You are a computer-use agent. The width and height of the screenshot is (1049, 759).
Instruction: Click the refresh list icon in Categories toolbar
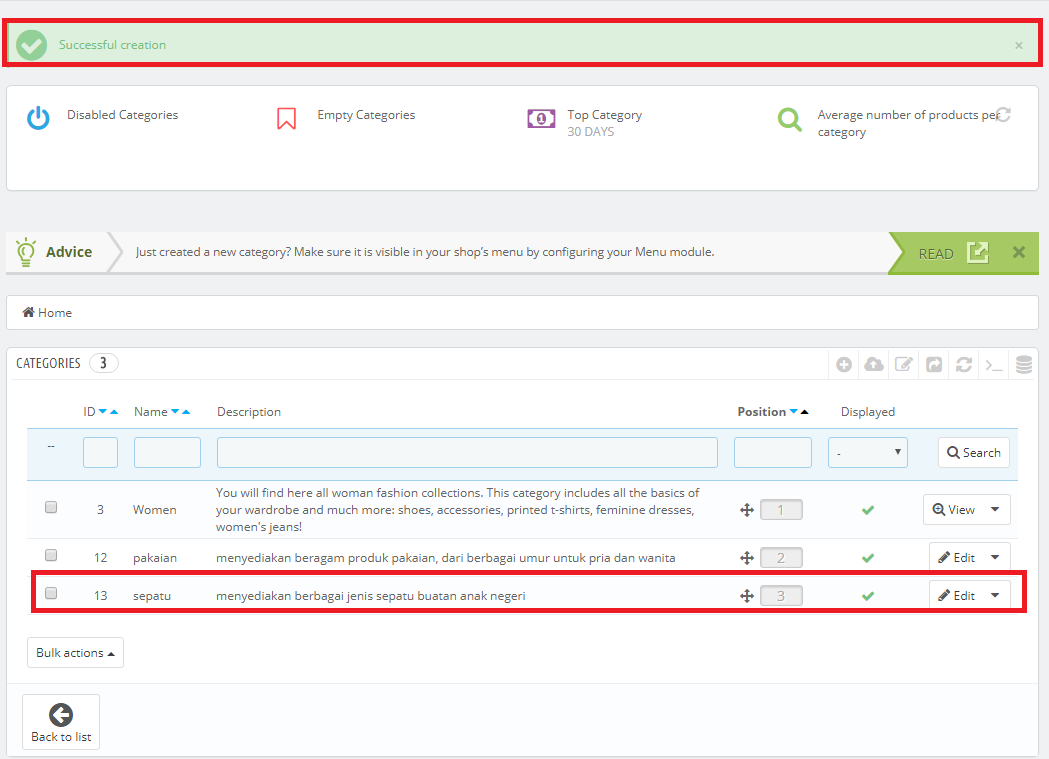click(x=964, y=365)
